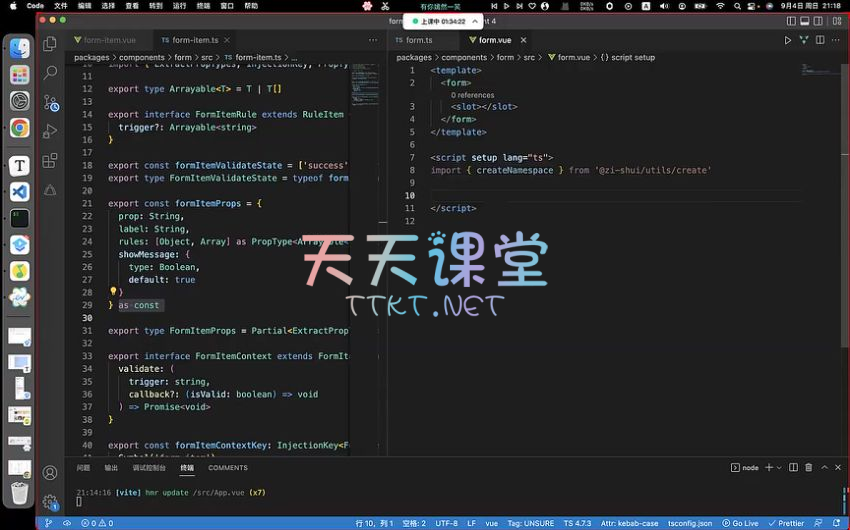
Task: Switch to the form-item.vue tab
Action: (105, 40)
